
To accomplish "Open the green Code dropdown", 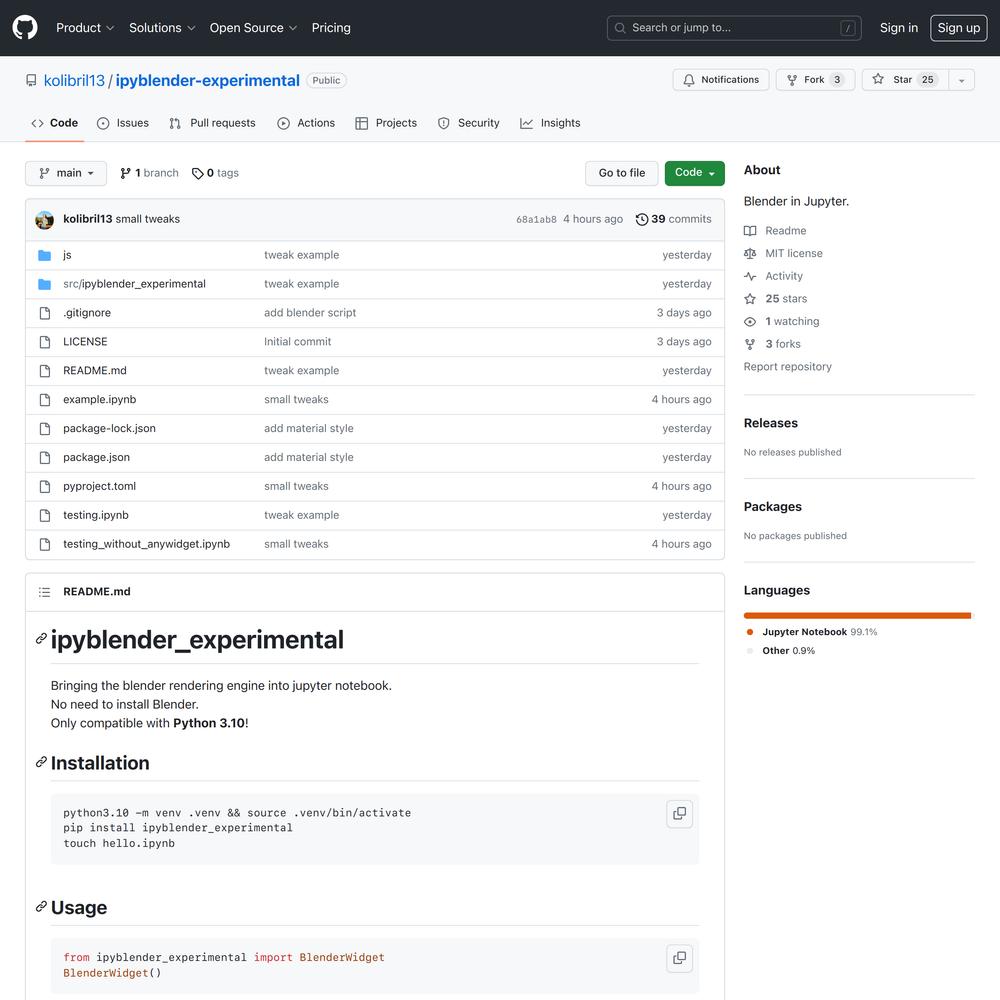I will pos(695,173).
